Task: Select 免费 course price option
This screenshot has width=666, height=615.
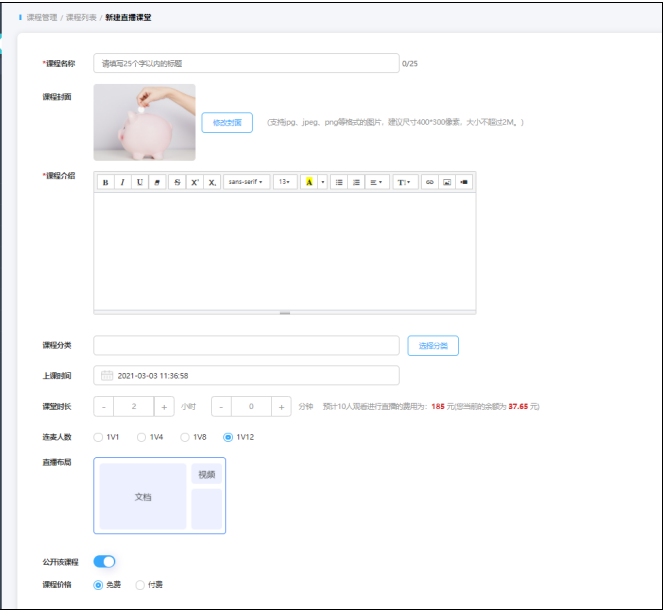Action: point(98,585)
